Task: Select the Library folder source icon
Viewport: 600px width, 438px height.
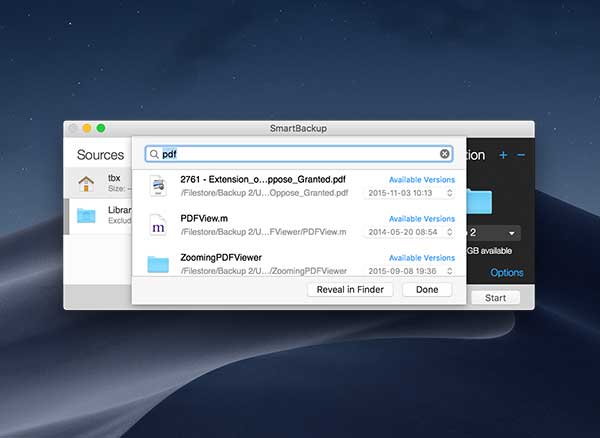Action: [x=86, y=215]
